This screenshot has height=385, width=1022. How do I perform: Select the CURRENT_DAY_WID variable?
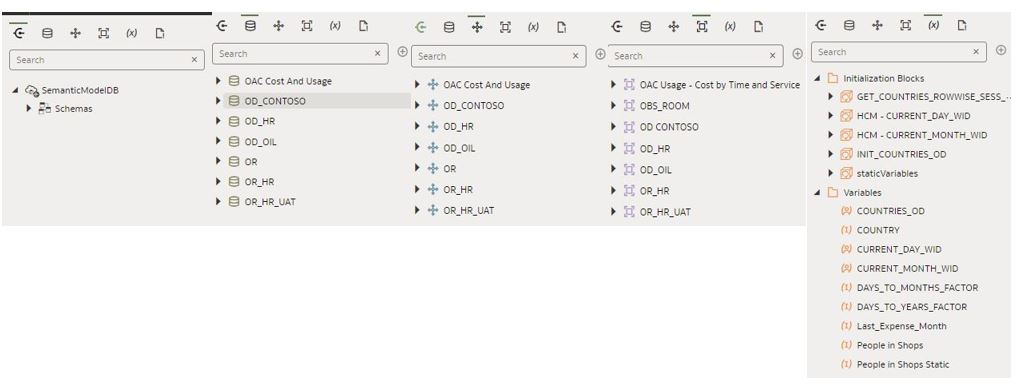(899, 250)
